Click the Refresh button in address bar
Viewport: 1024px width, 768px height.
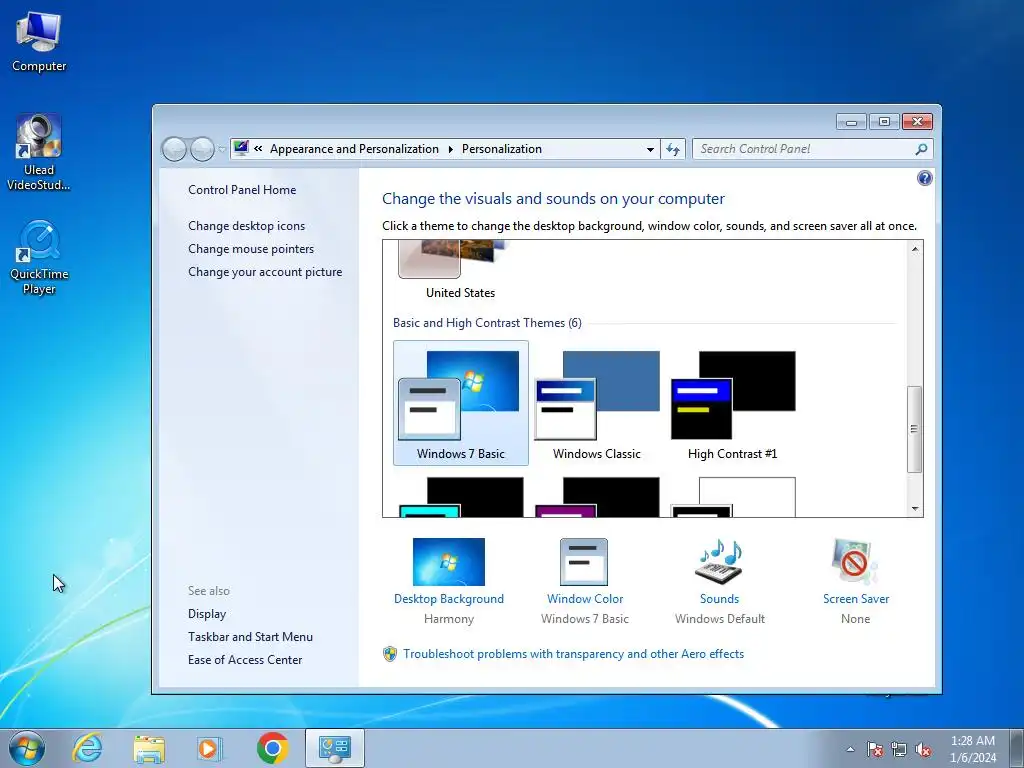coord(673,150)
